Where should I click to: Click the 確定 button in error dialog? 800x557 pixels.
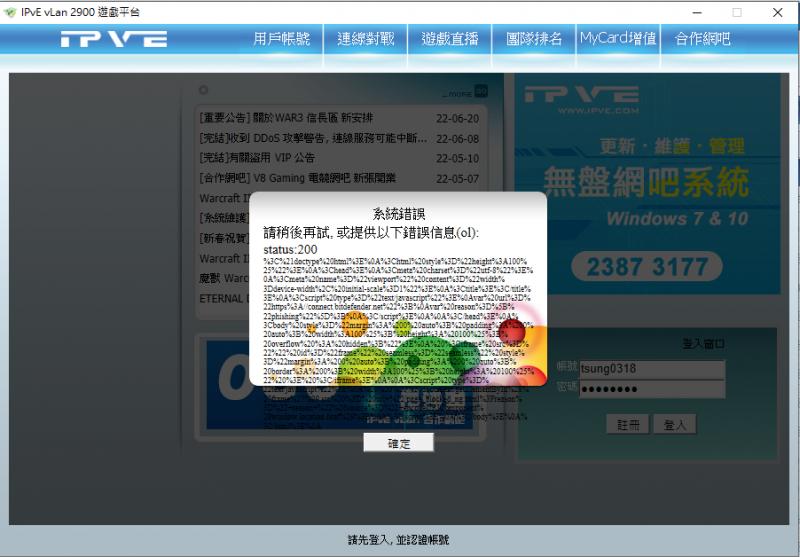coord(398,443)
